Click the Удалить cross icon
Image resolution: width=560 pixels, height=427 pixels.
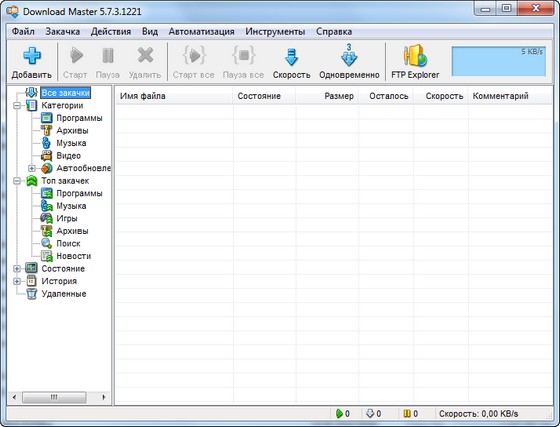(145, 56)
